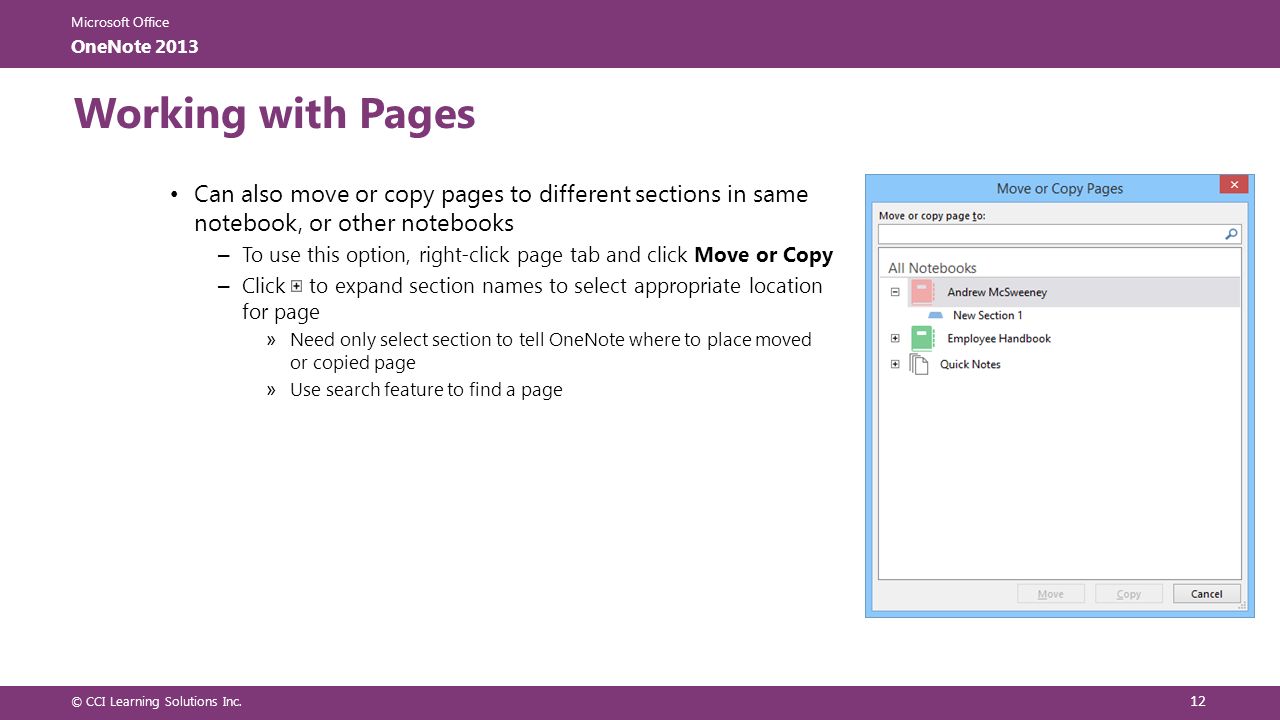Select New Section 1 as destination

pos(987,315)
